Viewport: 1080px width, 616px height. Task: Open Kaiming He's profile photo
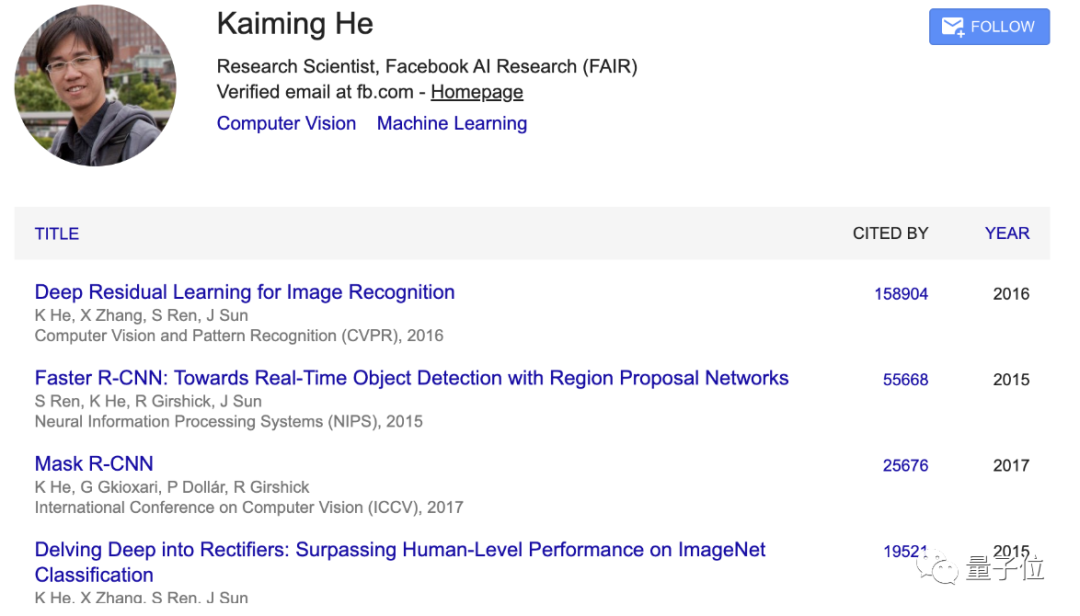pos(95,85)
